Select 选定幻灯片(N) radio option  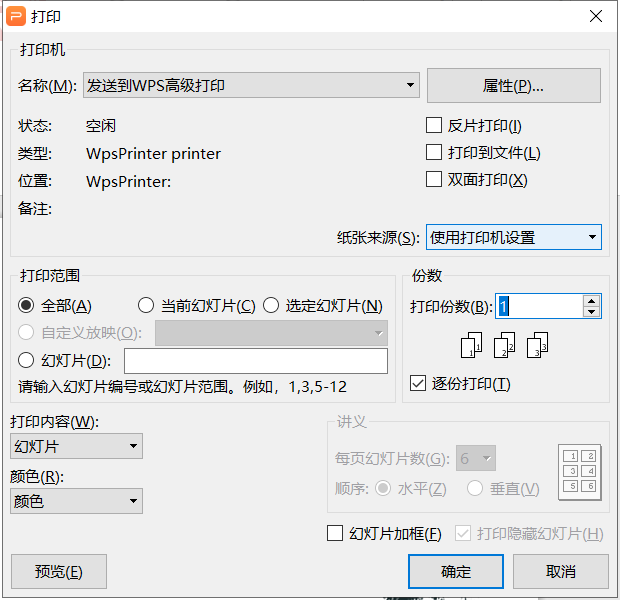tap(271, 305)
